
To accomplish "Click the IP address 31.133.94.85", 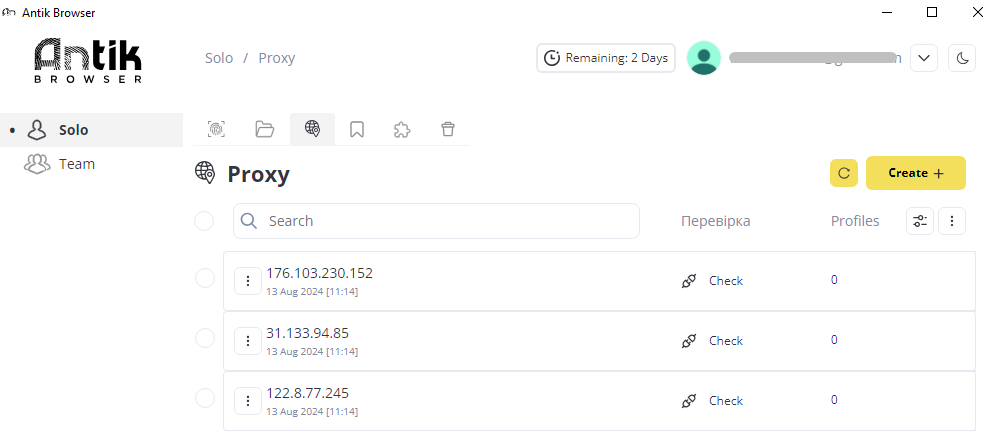I will 307,333.
